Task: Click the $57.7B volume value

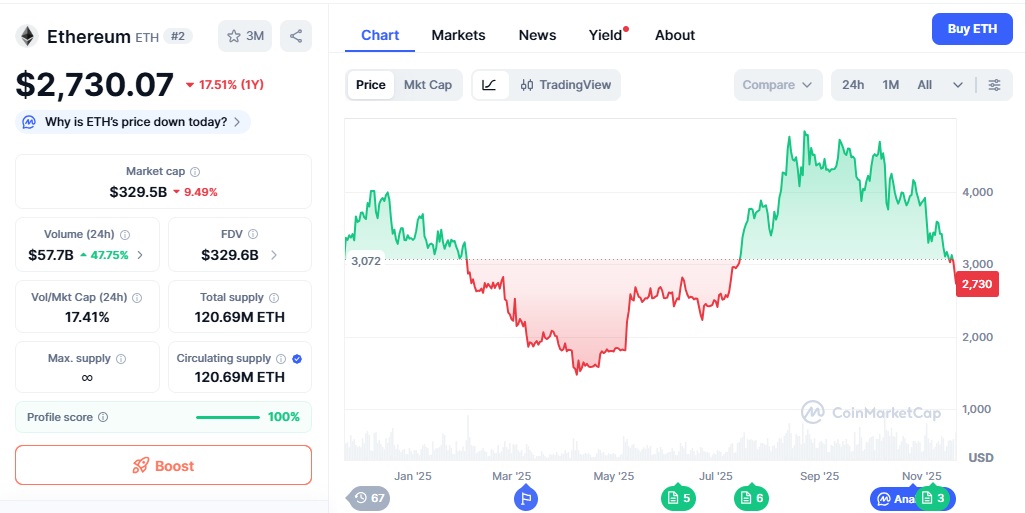Action: tap(50, 256)
